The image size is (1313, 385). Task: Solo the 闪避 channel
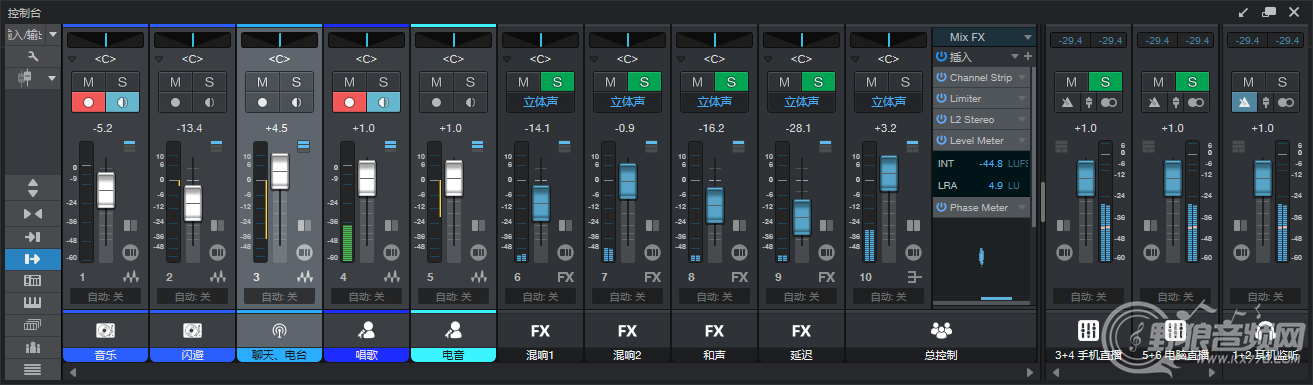210,82
